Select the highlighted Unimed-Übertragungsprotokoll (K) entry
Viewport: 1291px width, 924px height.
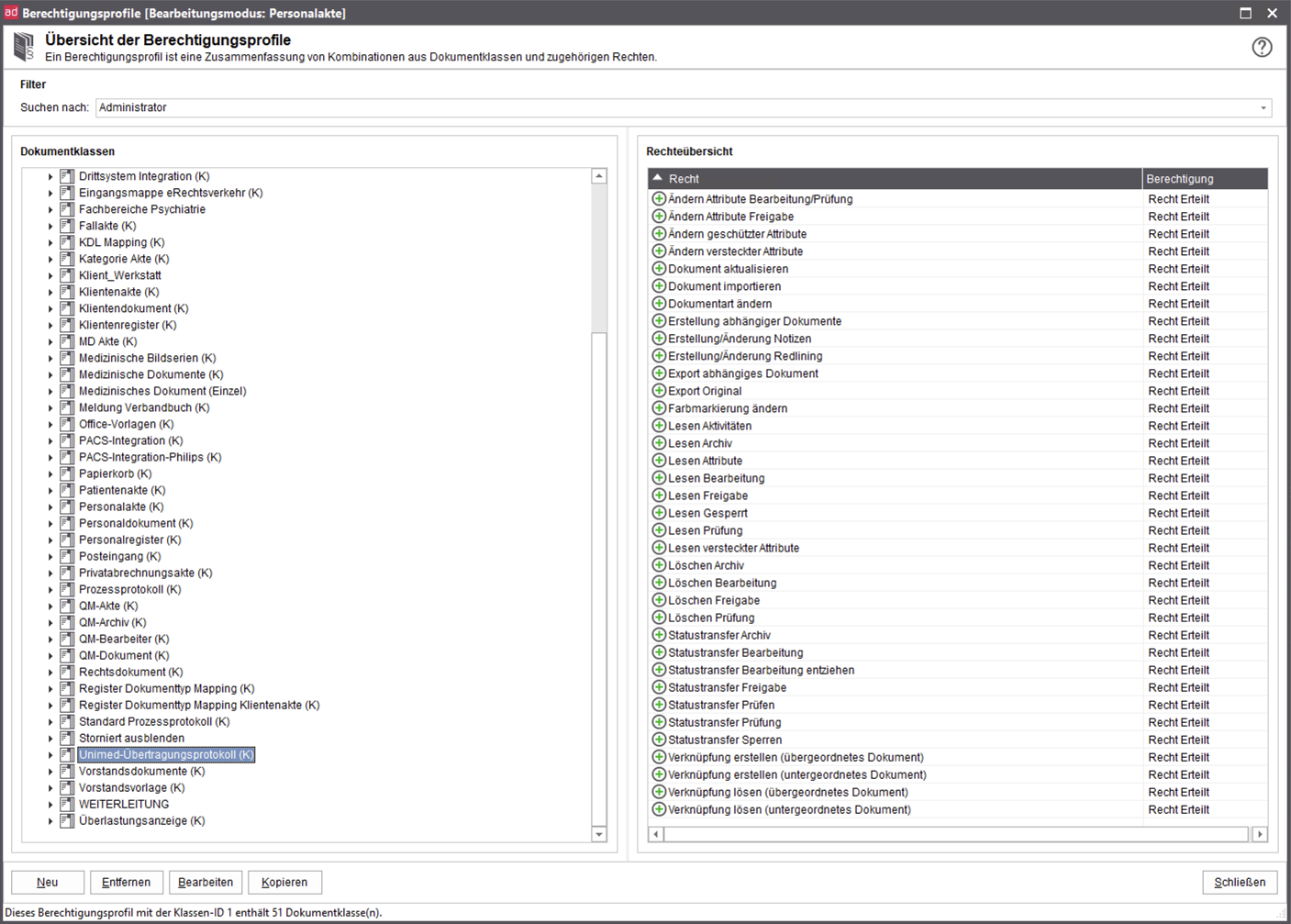tap(163, 754)
